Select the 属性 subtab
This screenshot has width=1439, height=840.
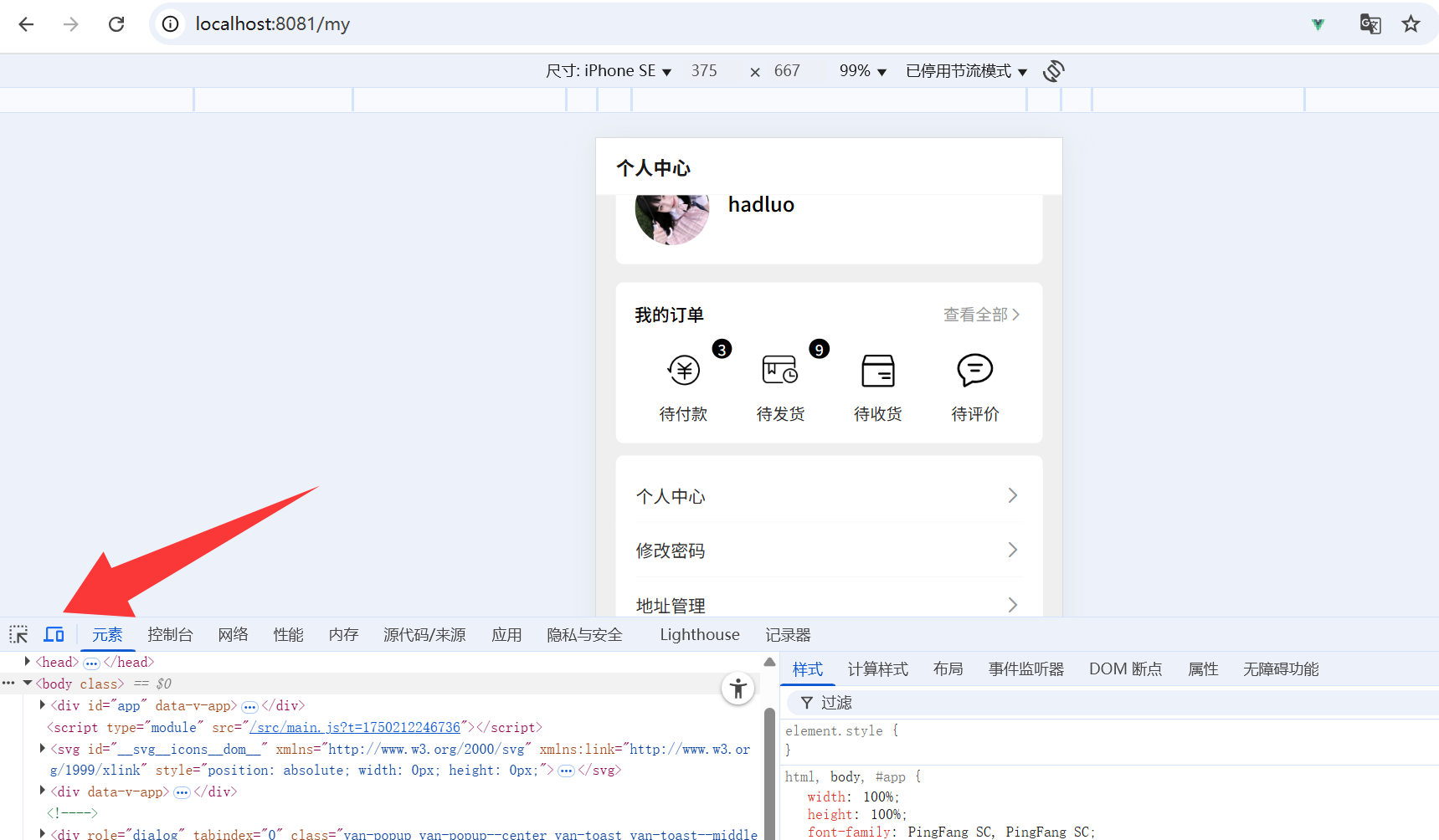[1203, 669]
